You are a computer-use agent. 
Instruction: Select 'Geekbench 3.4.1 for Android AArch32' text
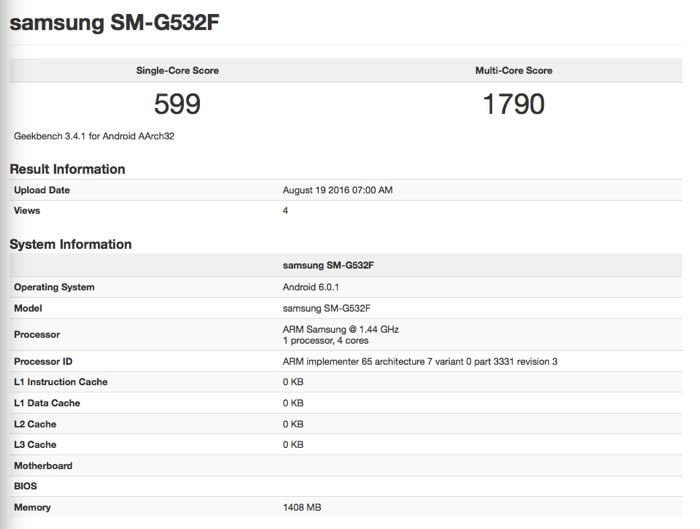pos(94,136)
